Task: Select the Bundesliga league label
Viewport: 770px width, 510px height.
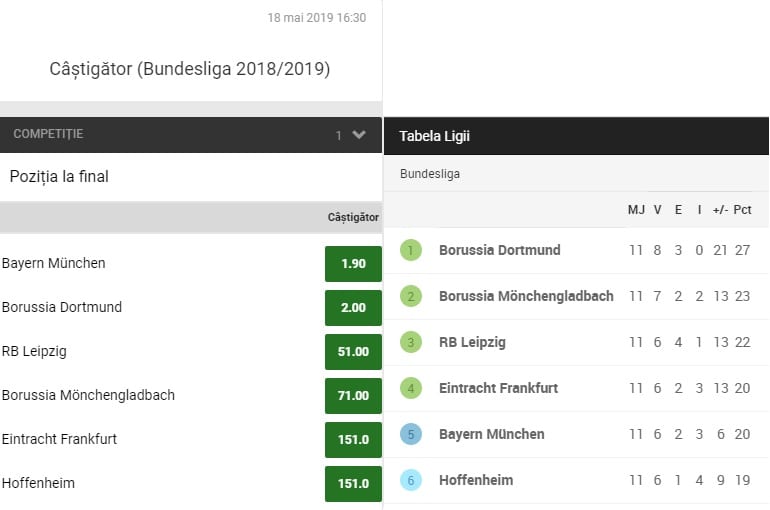Action: coord(430,174)
